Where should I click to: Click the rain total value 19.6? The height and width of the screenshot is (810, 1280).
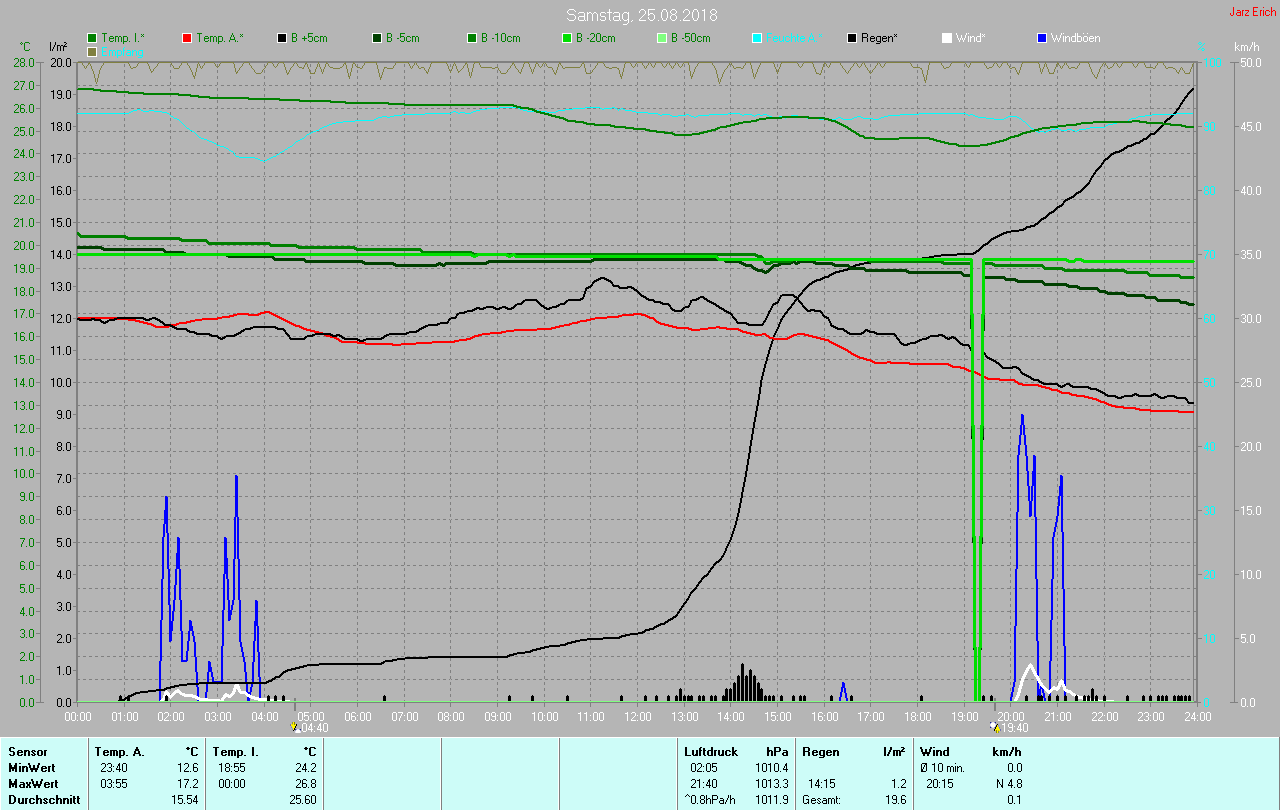895,800
